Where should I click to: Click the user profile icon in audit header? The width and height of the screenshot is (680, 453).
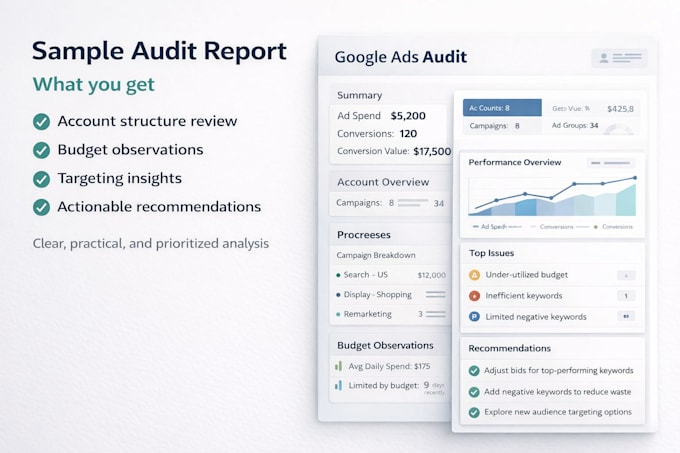coord(604,58)
